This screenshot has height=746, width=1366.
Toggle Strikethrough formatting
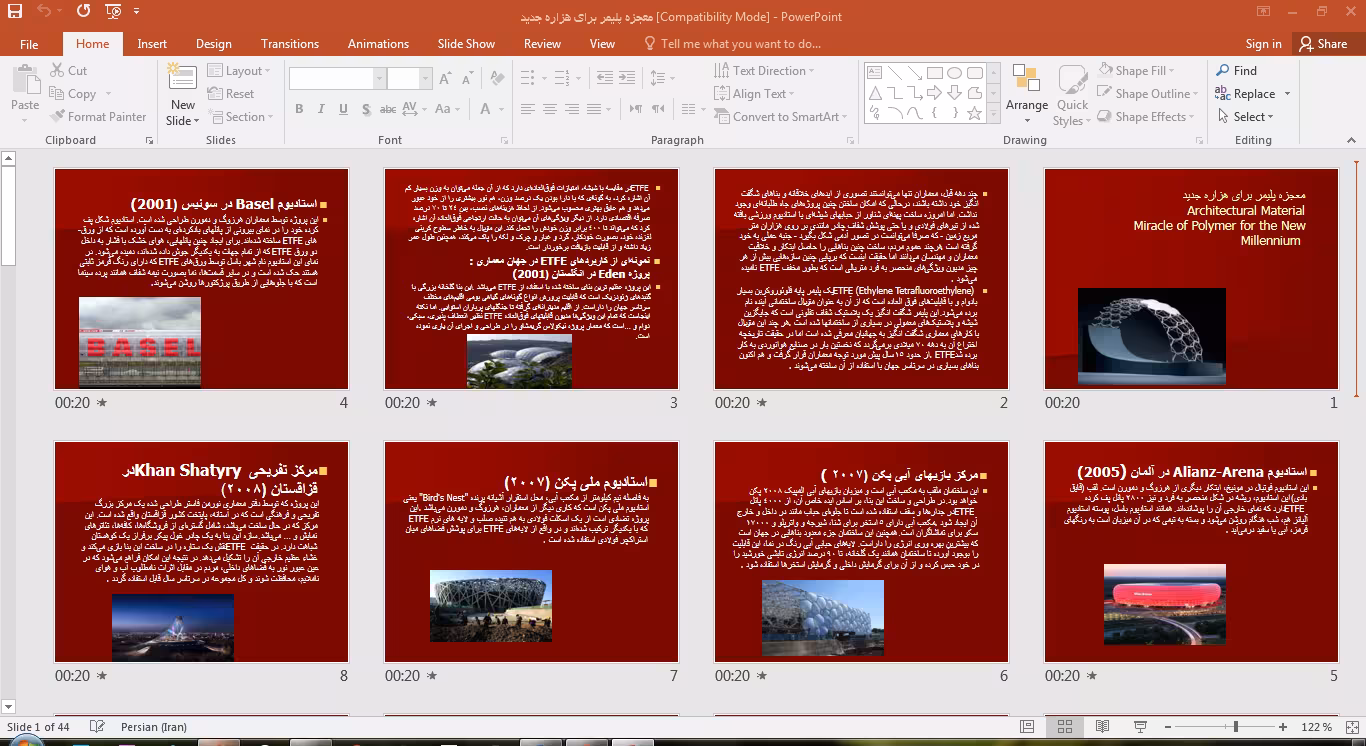coord(387,109)
